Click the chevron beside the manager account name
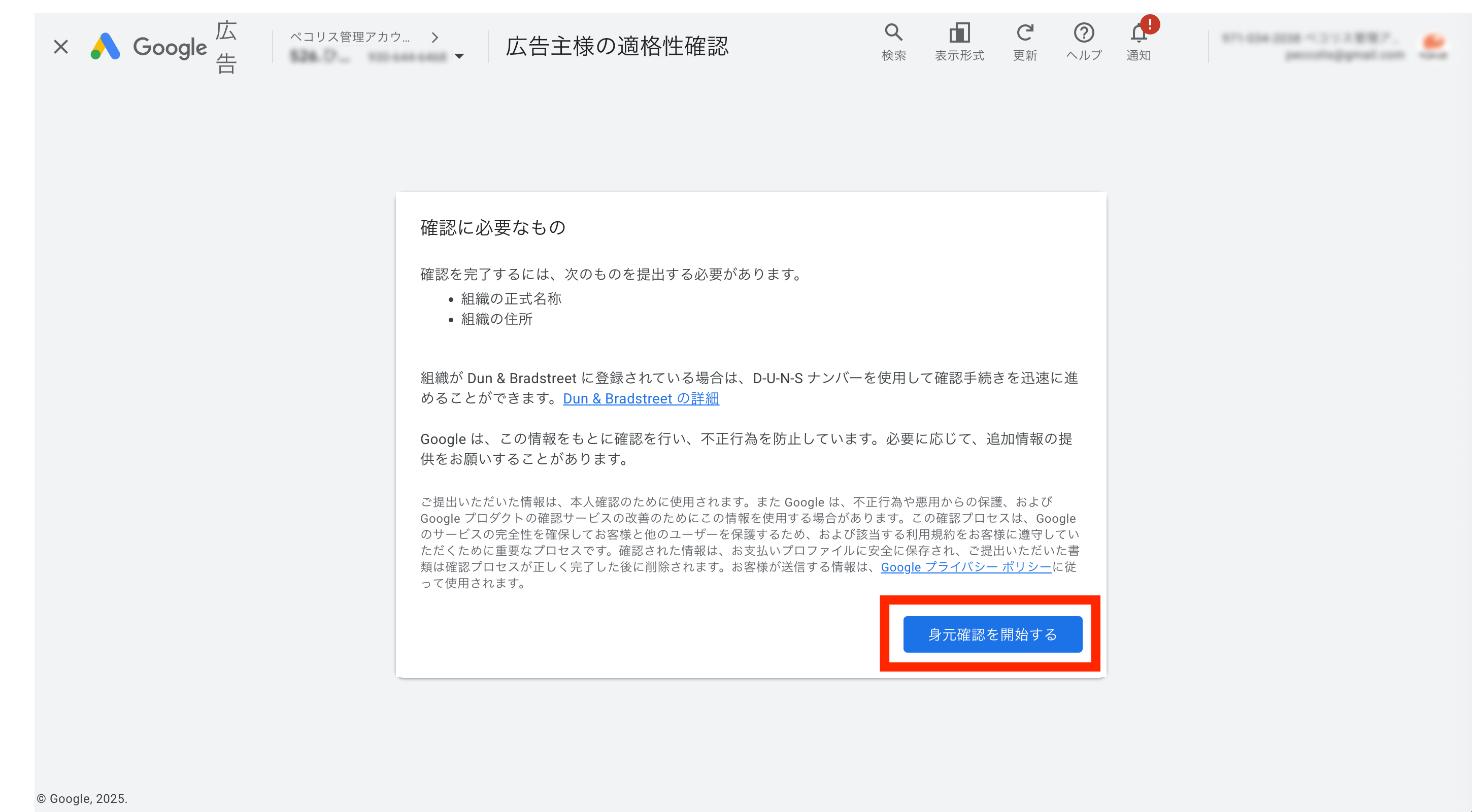Viewport: 1472px width, 812px height. (x=435, y=38)
